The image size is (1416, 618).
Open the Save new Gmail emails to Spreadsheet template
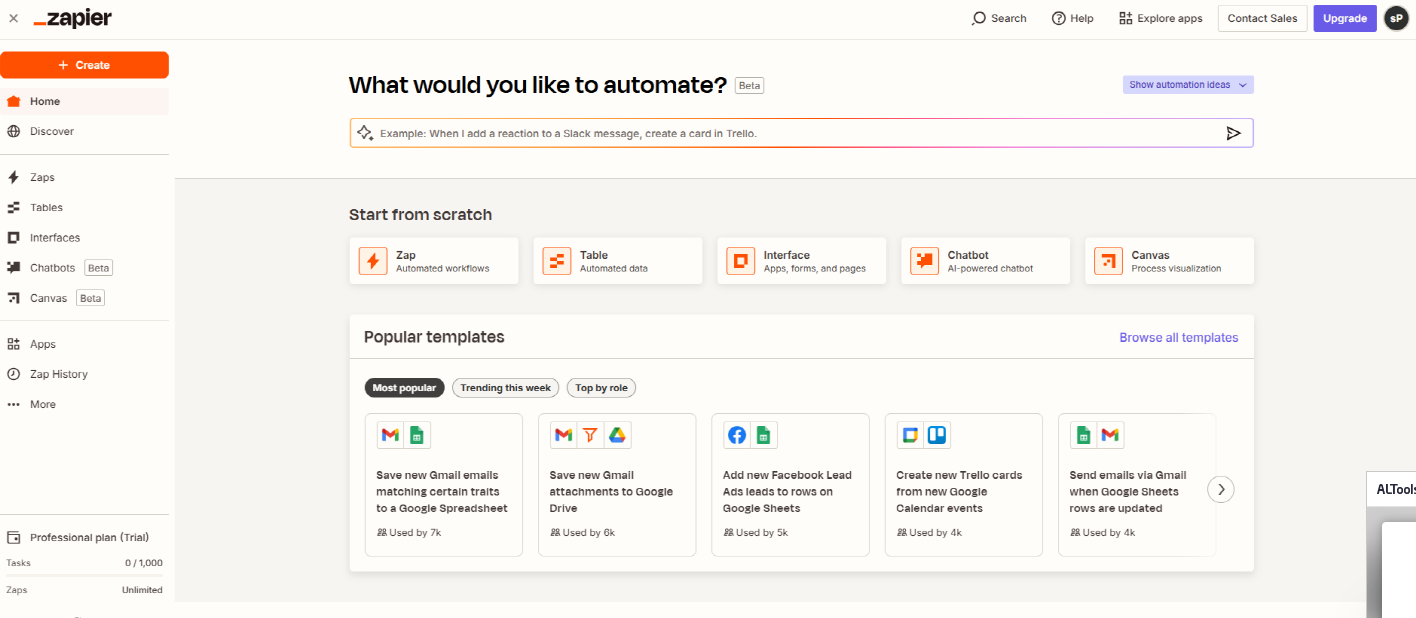point(444,484)
